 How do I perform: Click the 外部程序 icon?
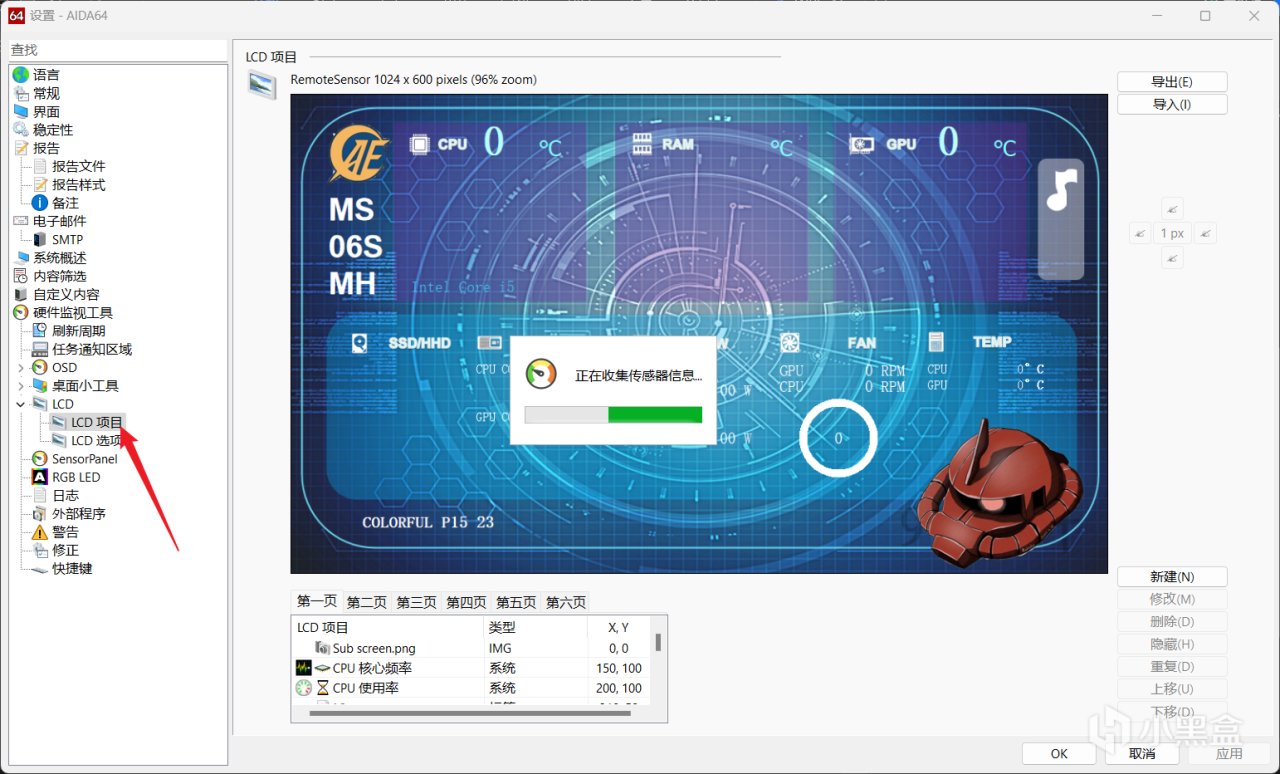(x=40, y=514)
